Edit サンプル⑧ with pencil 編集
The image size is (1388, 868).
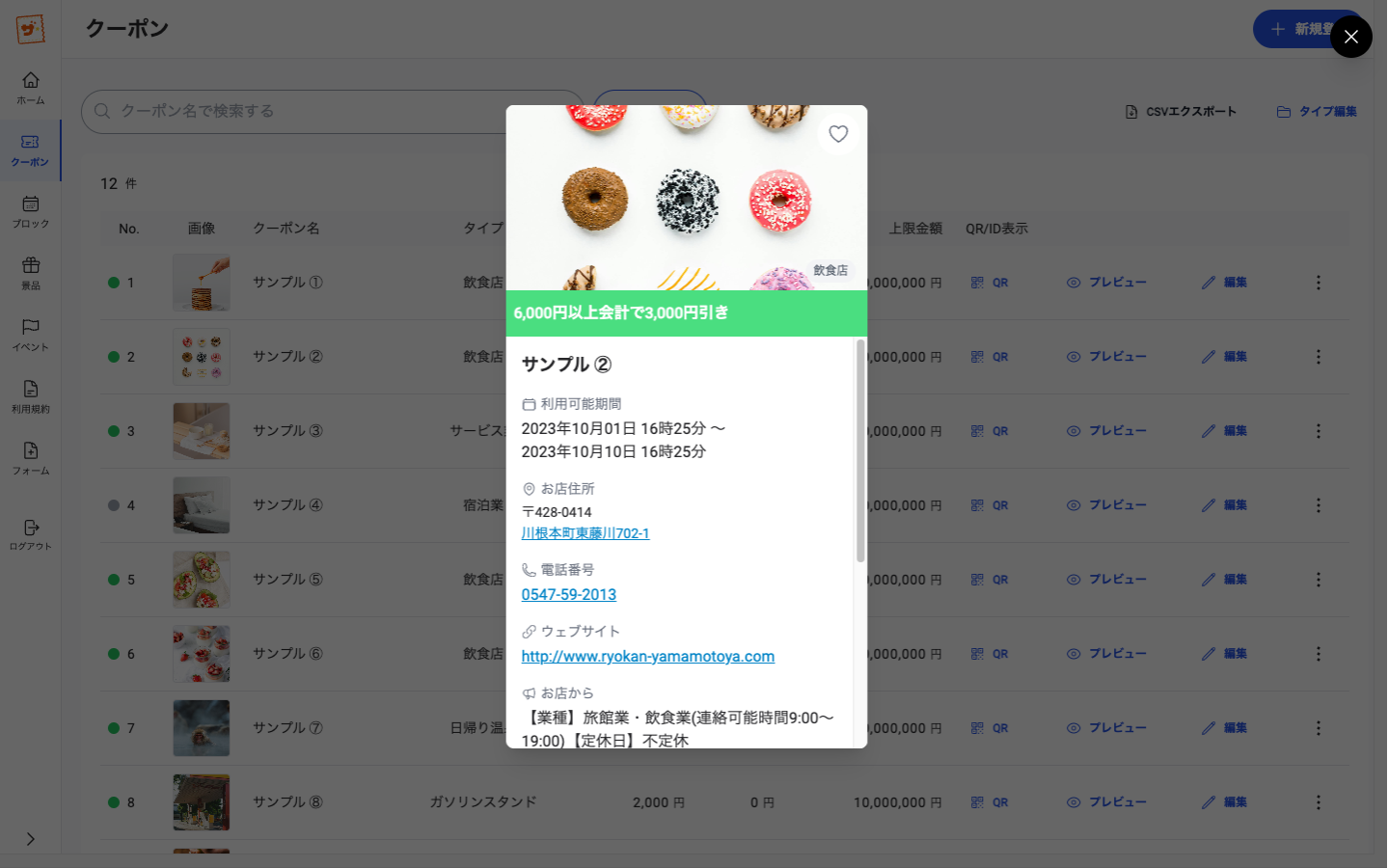1224,802
